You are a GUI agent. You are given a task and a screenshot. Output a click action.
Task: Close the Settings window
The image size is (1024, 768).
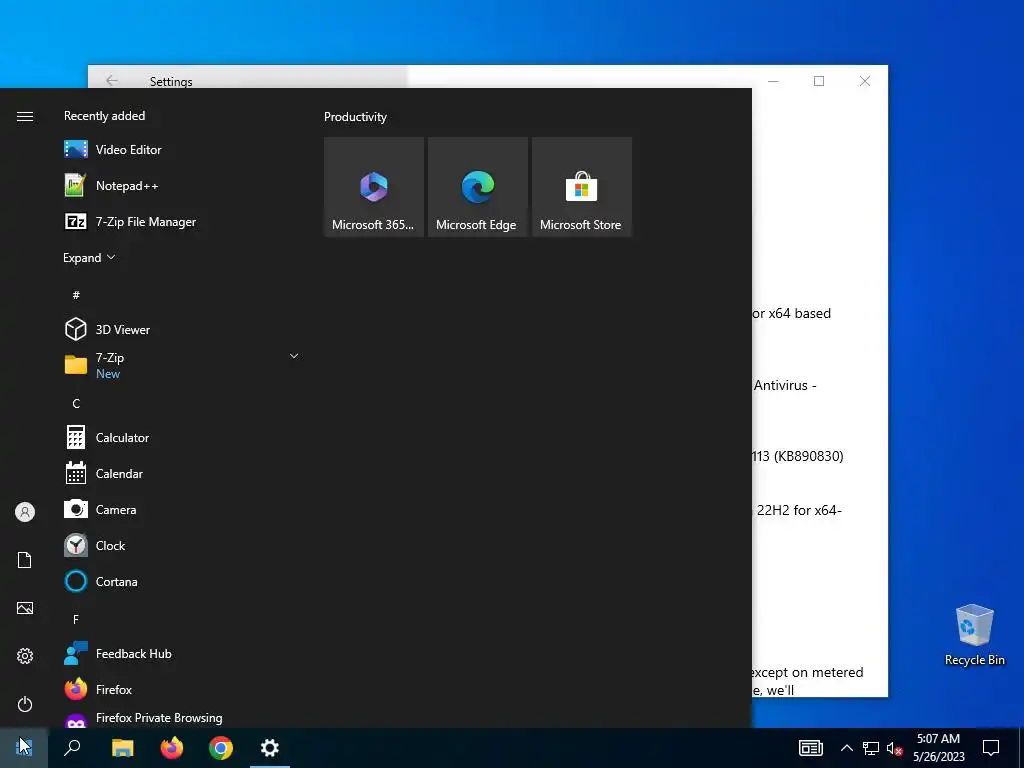point(865,81)
